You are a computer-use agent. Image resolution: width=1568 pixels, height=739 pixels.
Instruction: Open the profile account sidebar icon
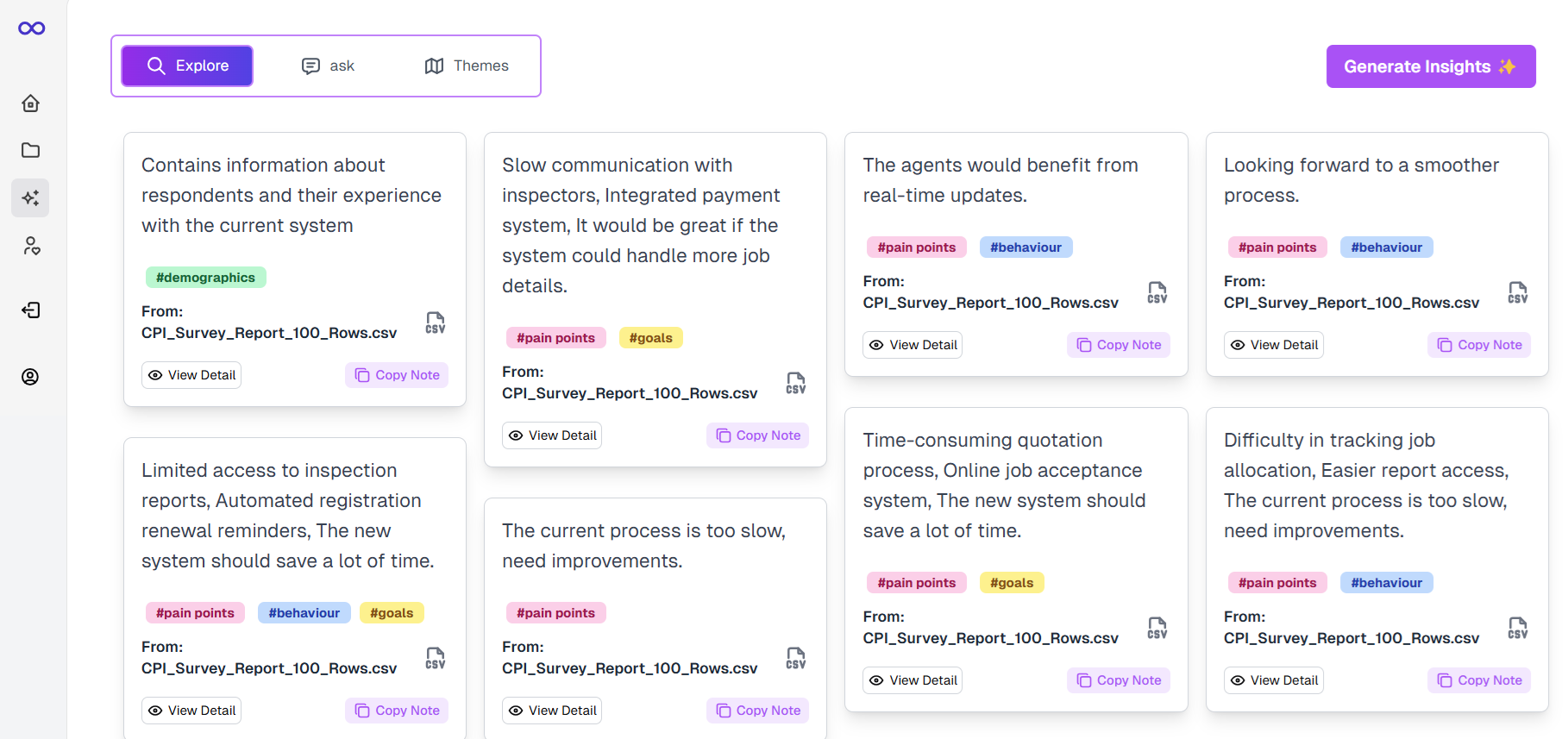pyautogui.click(x=31, y=377)
